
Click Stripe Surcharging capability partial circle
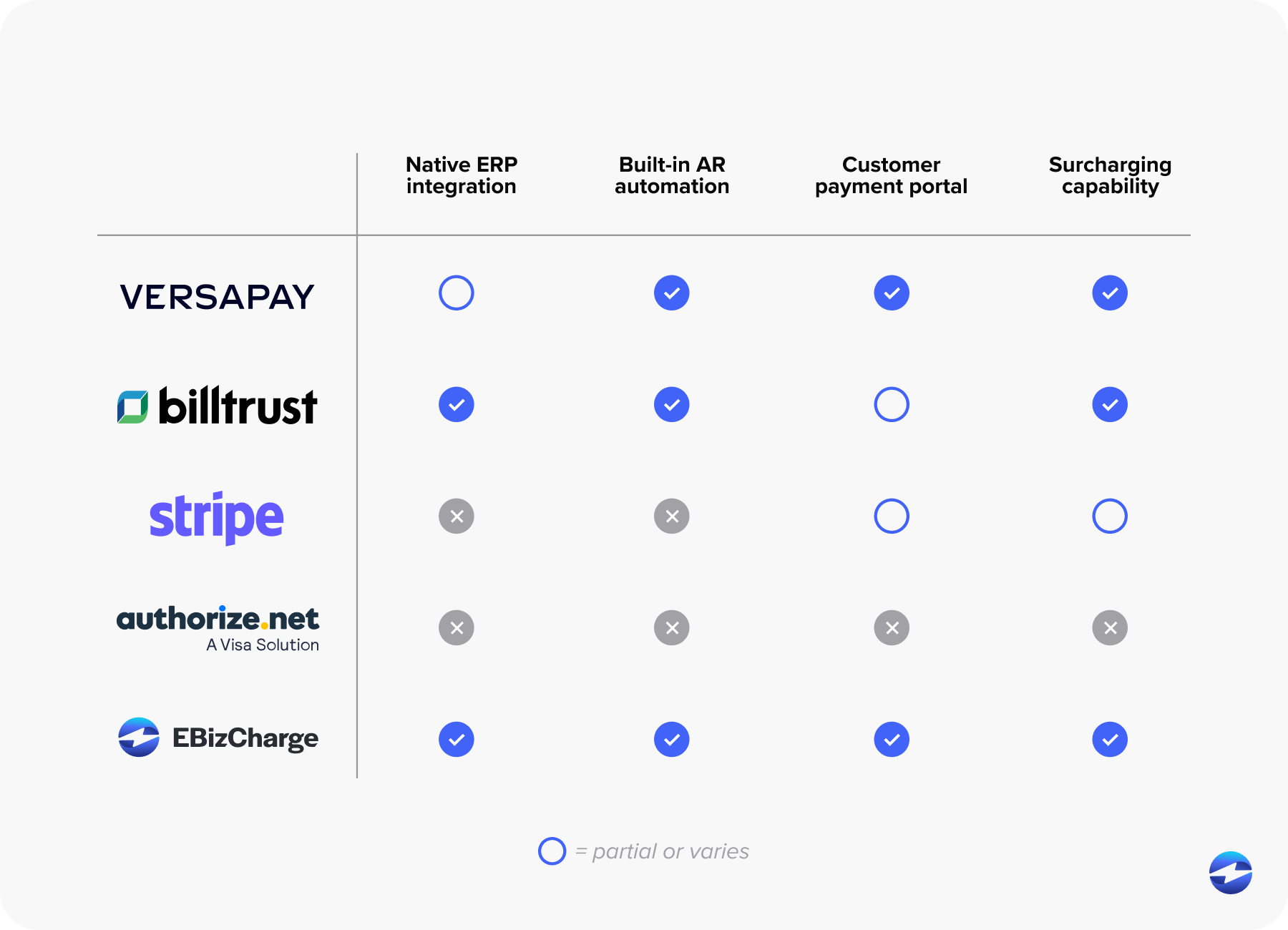point(1110,517)
